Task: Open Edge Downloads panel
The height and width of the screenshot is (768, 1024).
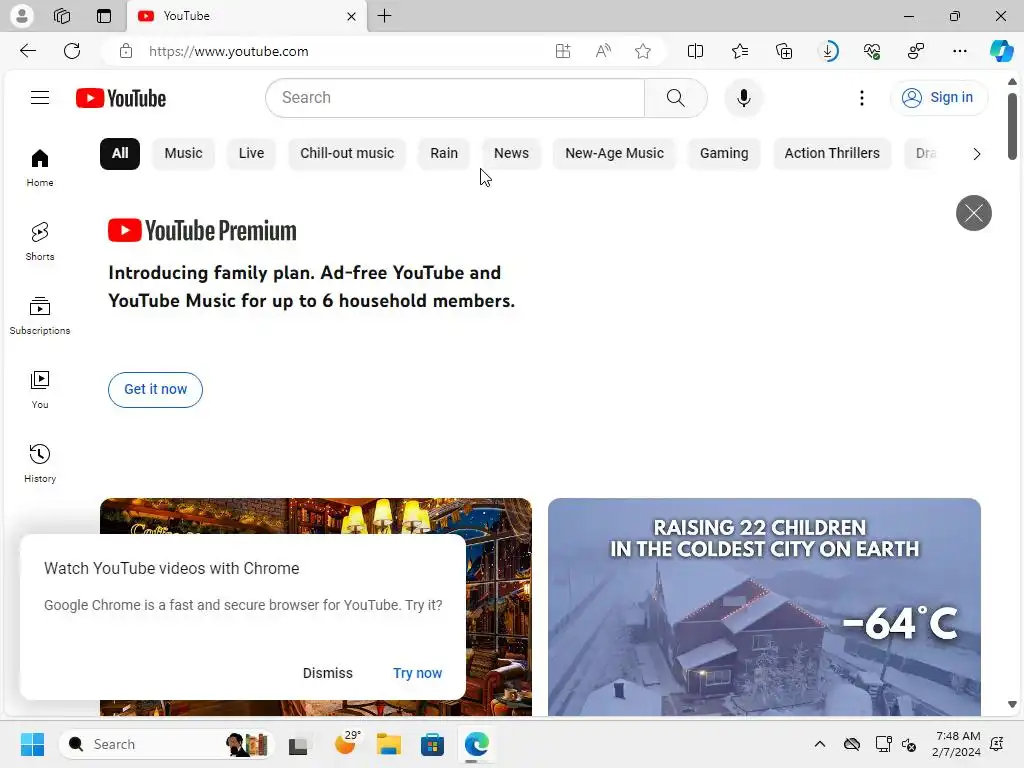Action: (x=828, y=51)
